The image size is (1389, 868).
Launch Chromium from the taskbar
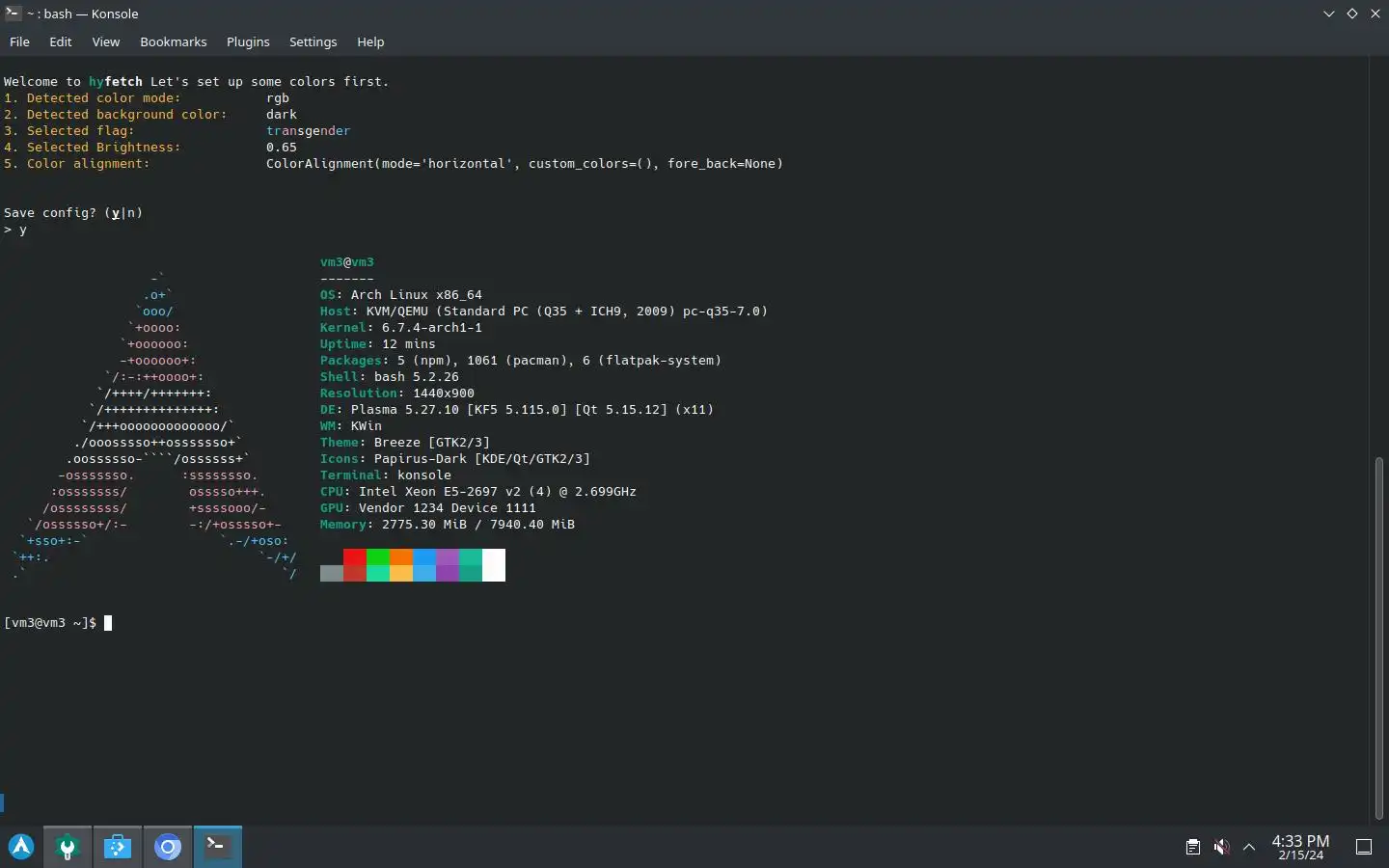[168, 847]
